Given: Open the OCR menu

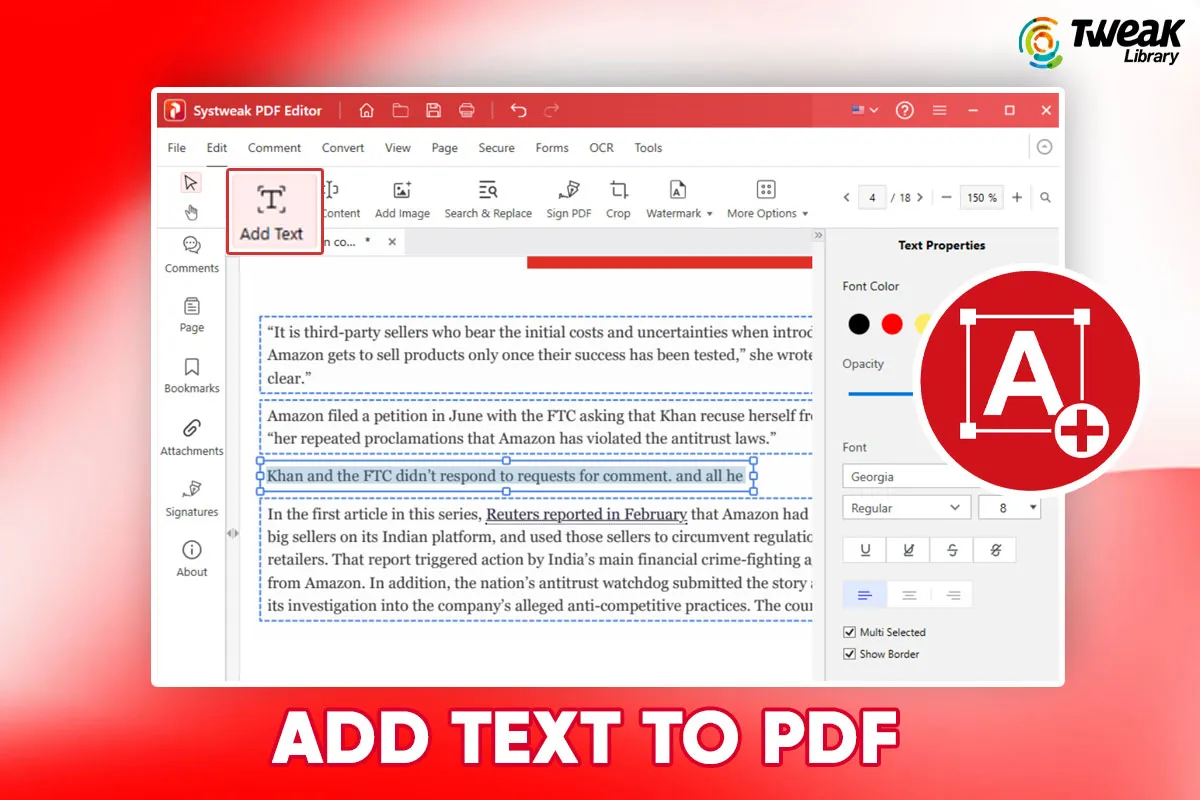Looking at the screenshot, I should click(601, 147).
